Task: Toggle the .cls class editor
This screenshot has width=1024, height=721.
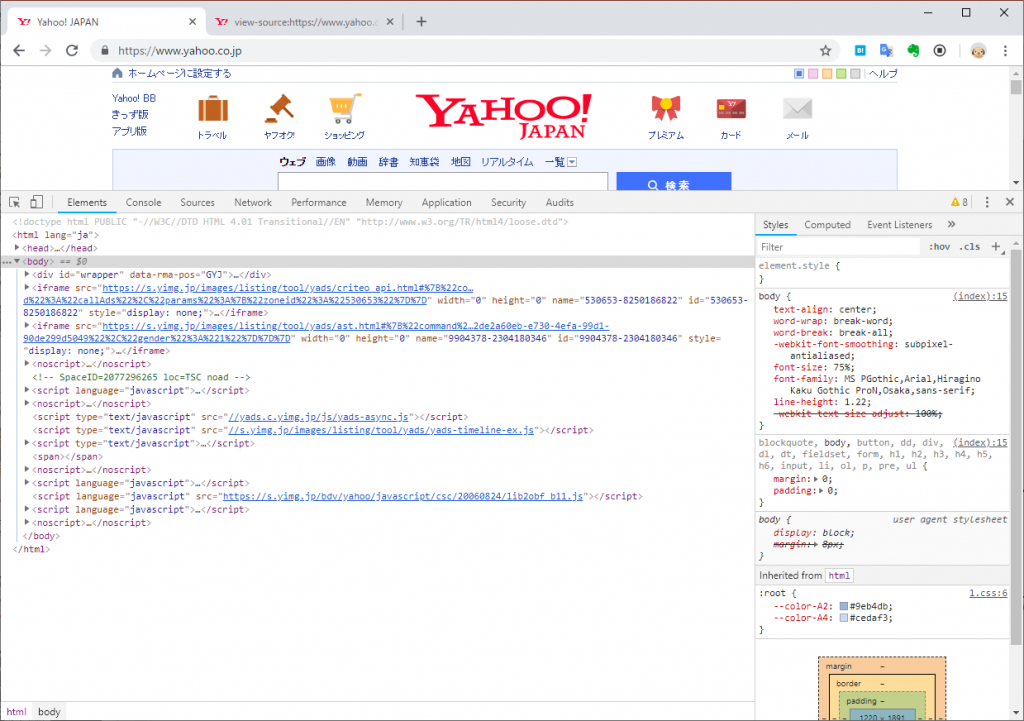Action: tap(970, 246)
